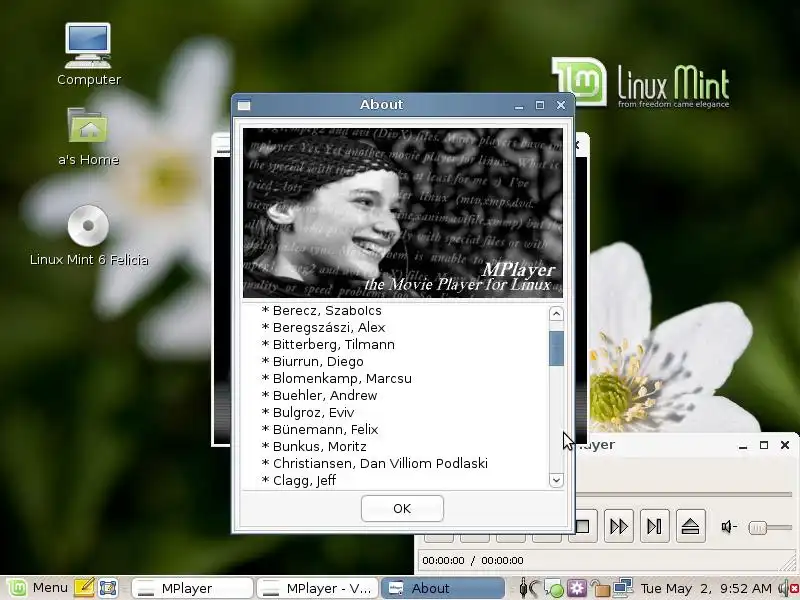Close the MPlayer control window
The width and height of the screenshot is (800, 600).
point(785,445)
